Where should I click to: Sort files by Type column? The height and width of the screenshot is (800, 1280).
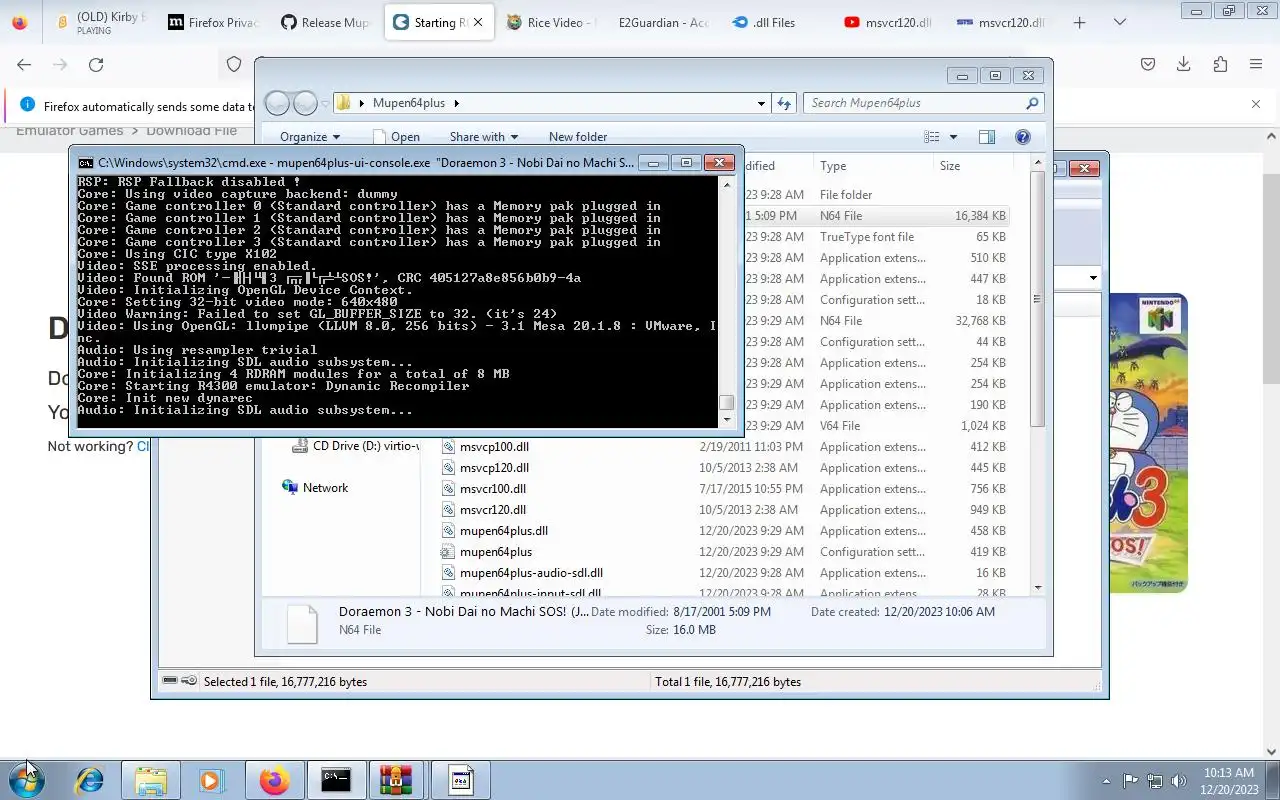873,166
